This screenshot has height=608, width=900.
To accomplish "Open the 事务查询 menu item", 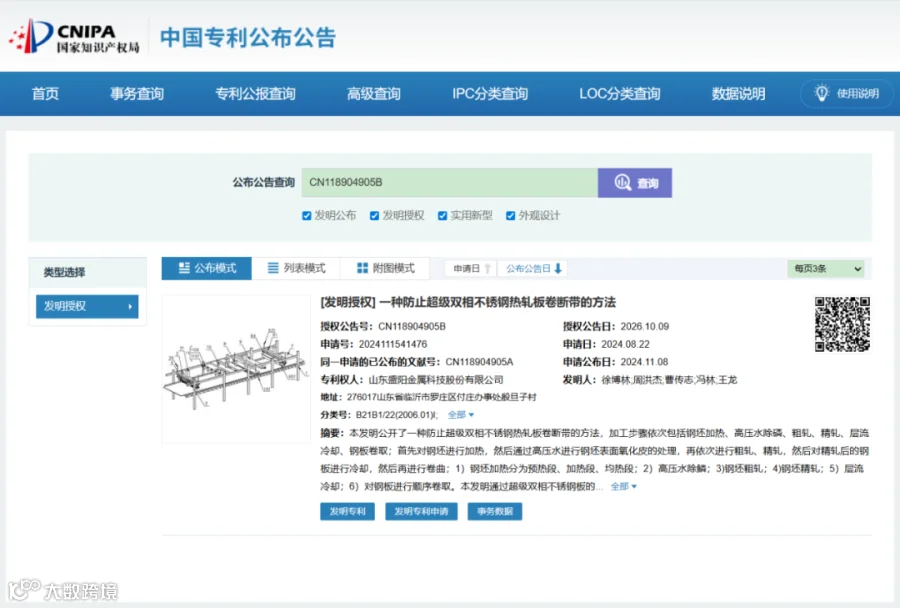I will click(x=137, y=94).
